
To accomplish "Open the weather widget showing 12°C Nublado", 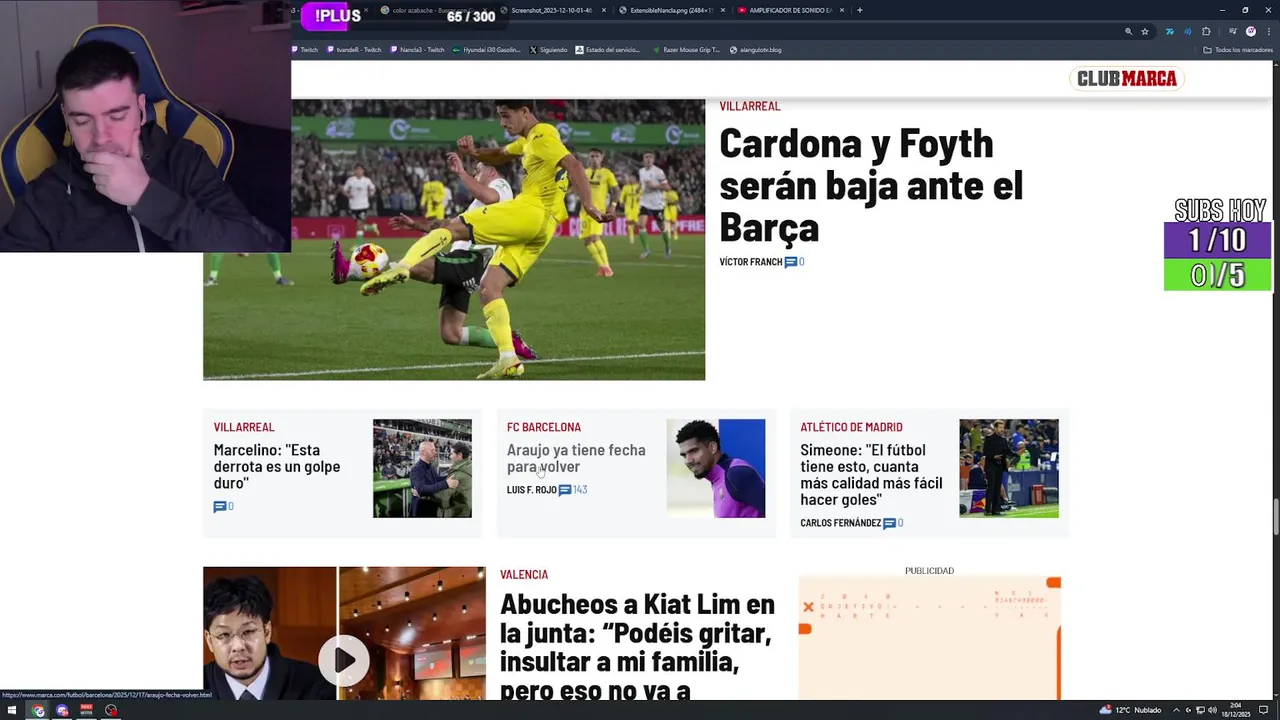I will (1130, 710).
